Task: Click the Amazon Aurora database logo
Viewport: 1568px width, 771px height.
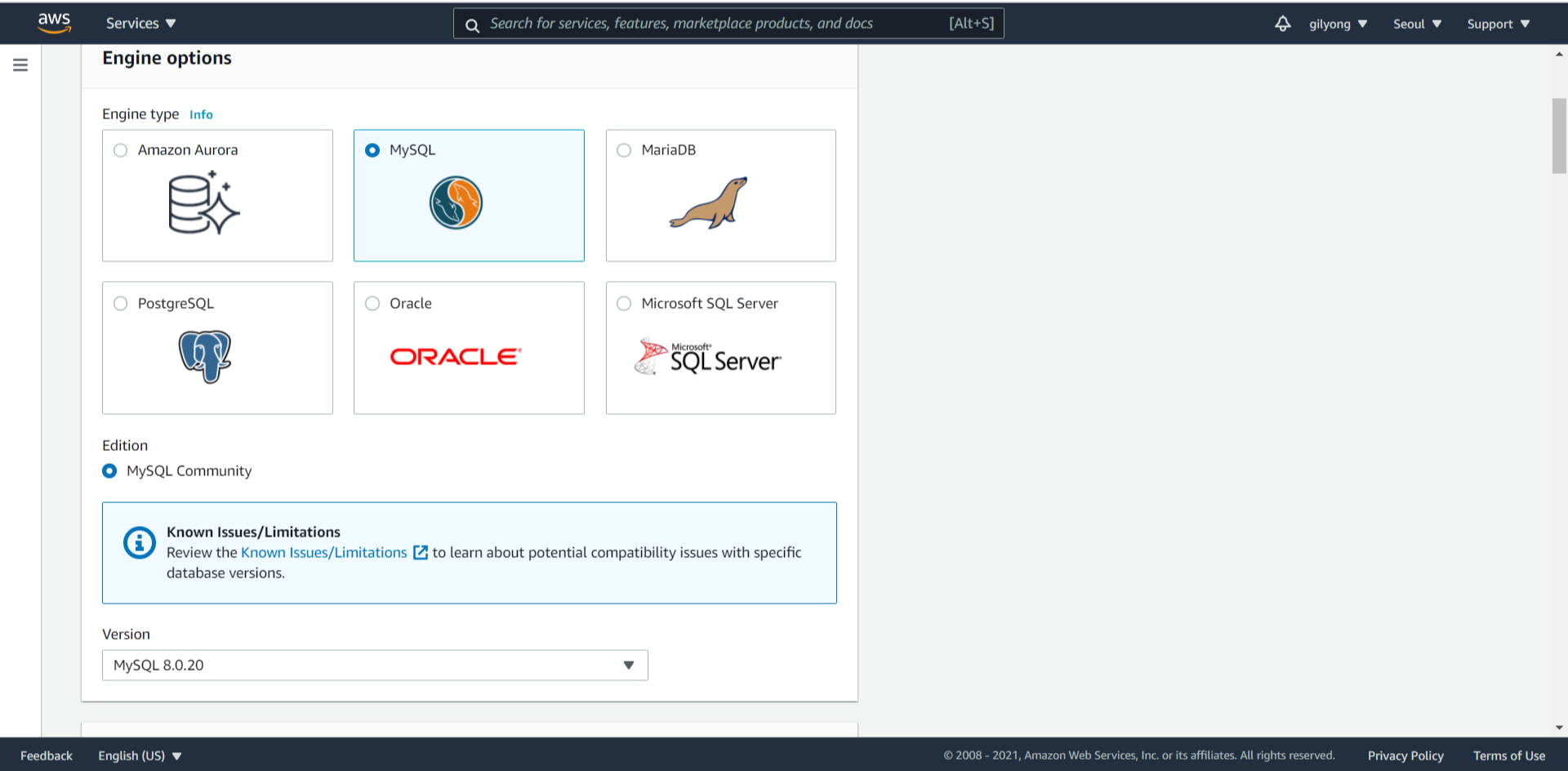Action: pos(204,203)
